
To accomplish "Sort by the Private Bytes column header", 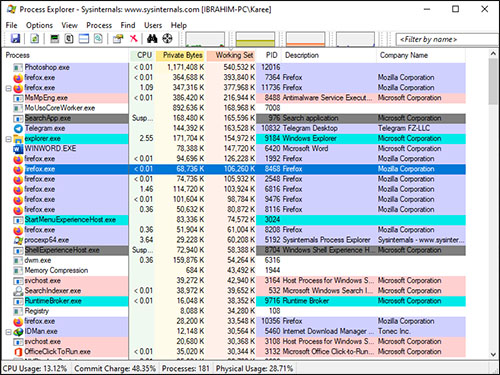I will (x=181, y=55).
